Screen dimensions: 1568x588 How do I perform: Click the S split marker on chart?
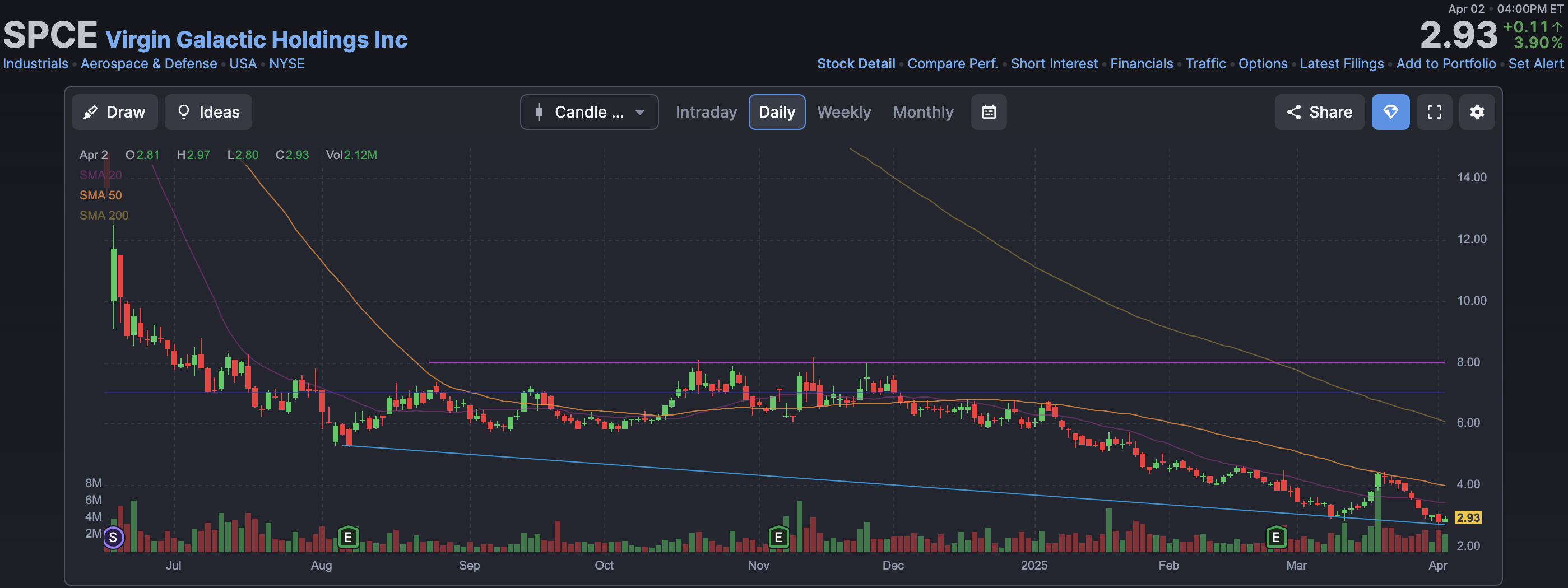(113, 538)
